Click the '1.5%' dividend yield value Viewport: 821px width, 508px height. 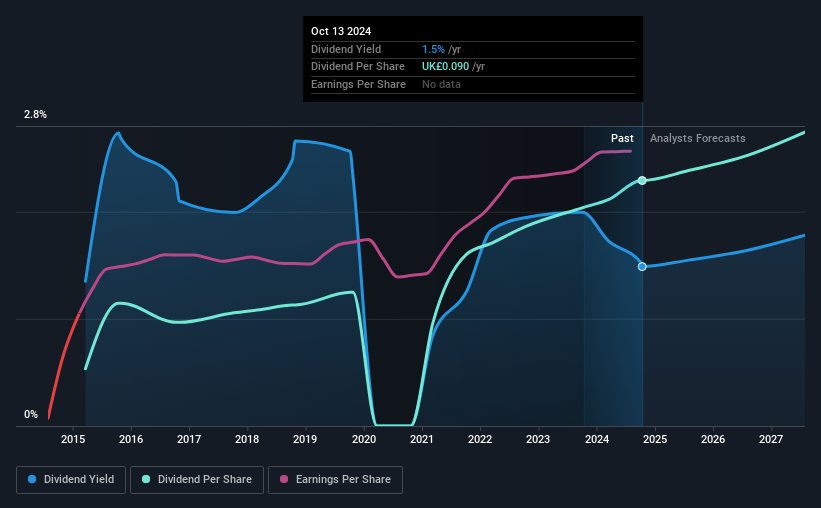tap(433, 49)
